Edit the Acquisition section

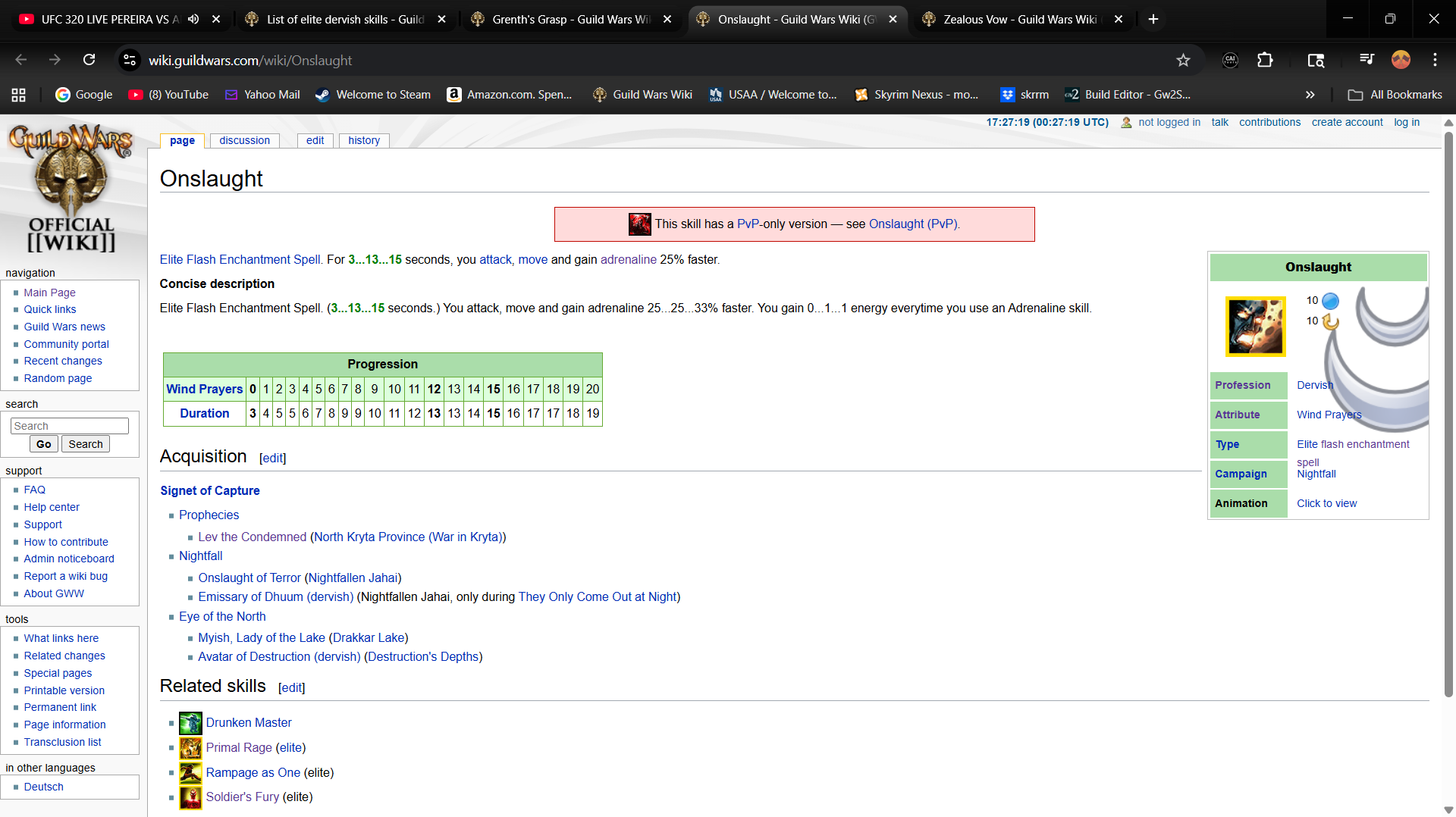point(273,458)
